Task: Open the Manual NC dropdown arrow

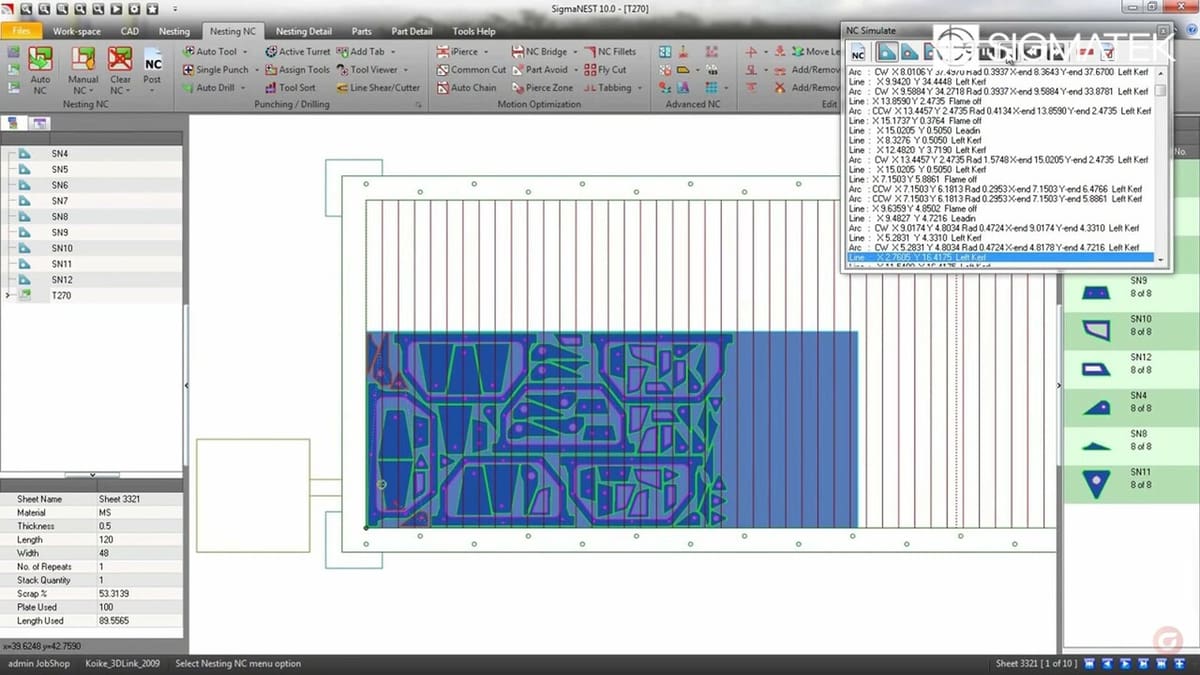Action: point(93,91)
